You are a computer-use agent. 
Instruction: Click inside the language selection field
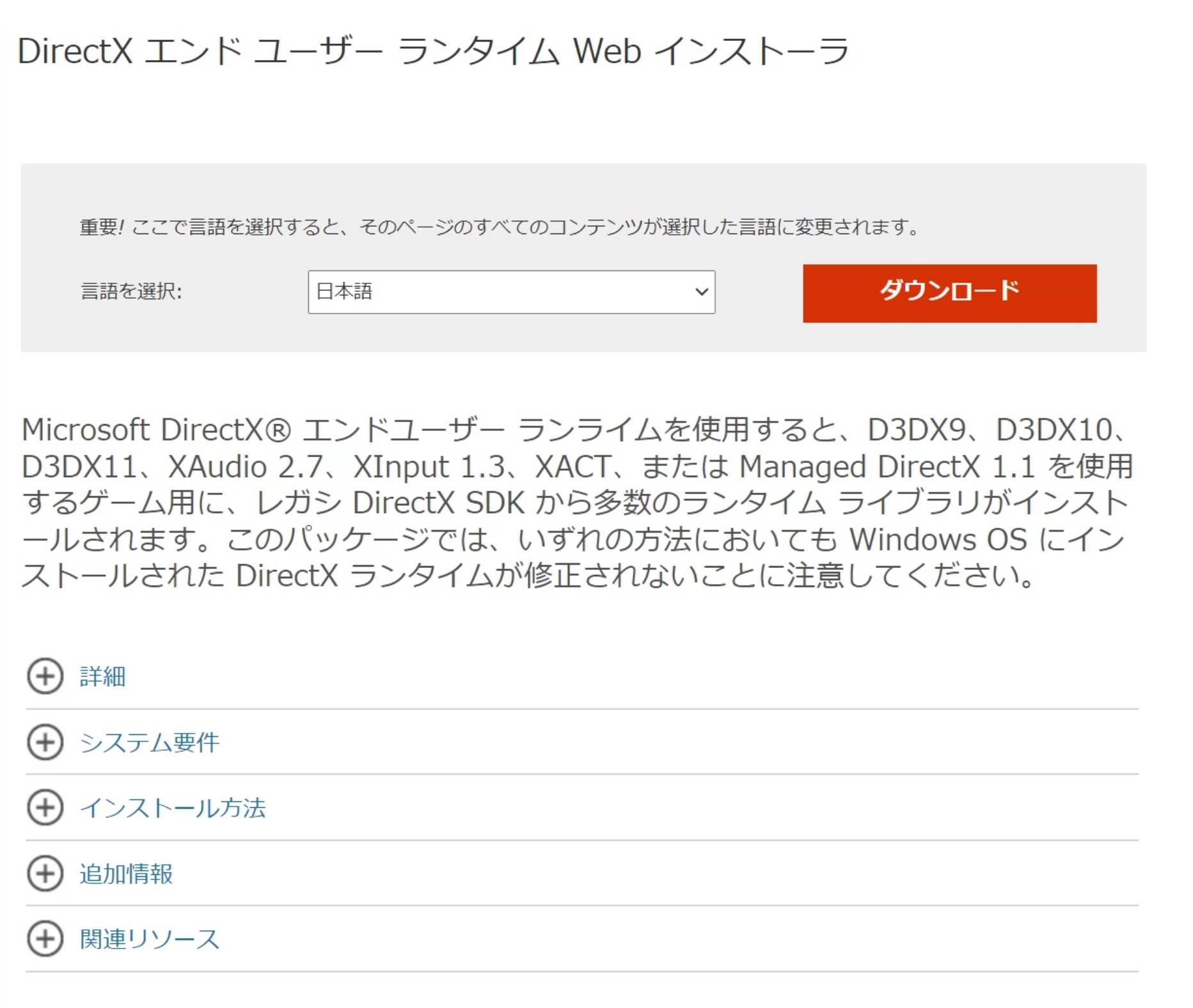pyautogui.click(x=510, y=292)
